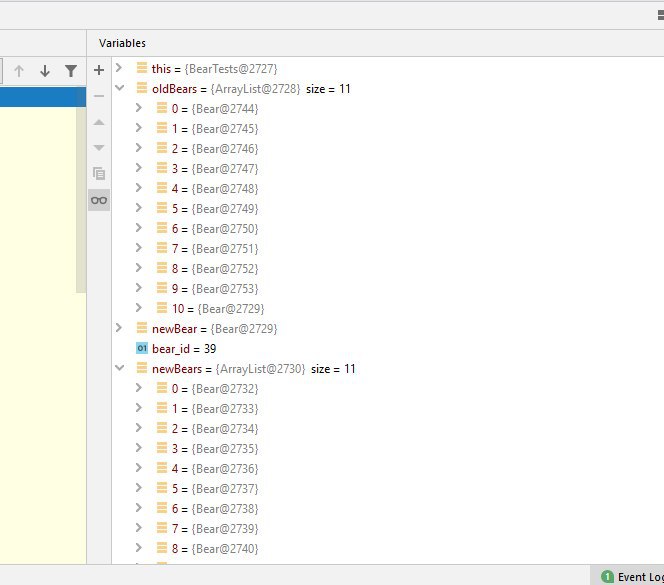Image resolution: width=664 pixels, height=585 pixels.
Task: Expand oldBears item 4 Bear@2748
Action: (138, 188)
